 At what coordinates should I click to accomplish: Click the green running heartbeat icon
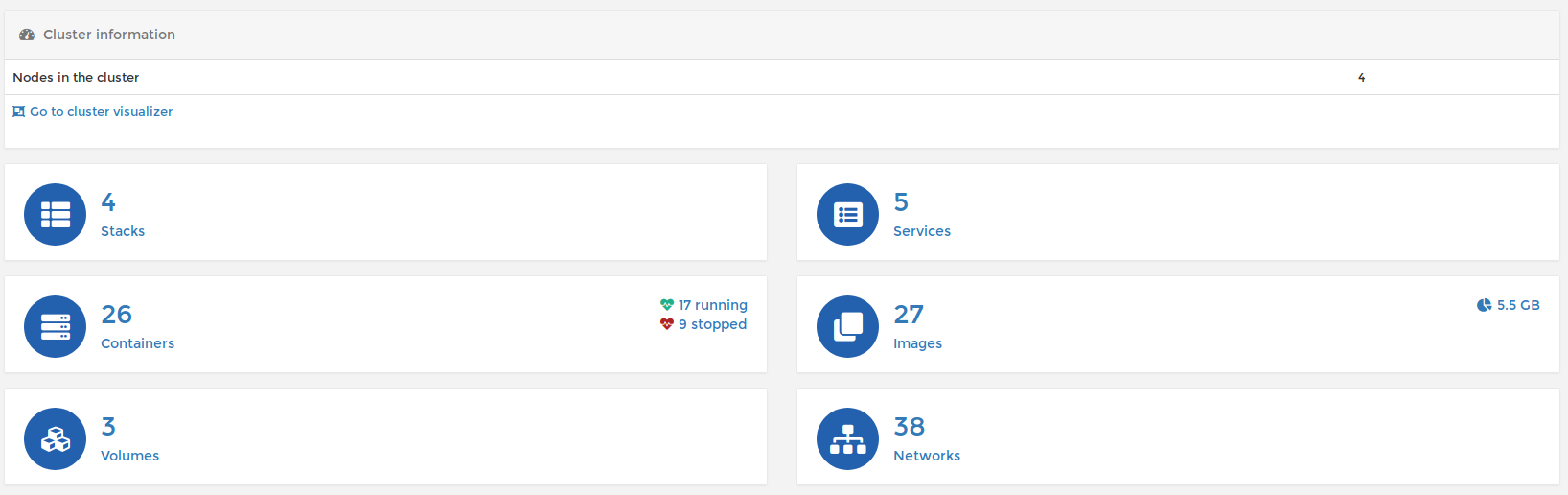[x=667, y=305]
